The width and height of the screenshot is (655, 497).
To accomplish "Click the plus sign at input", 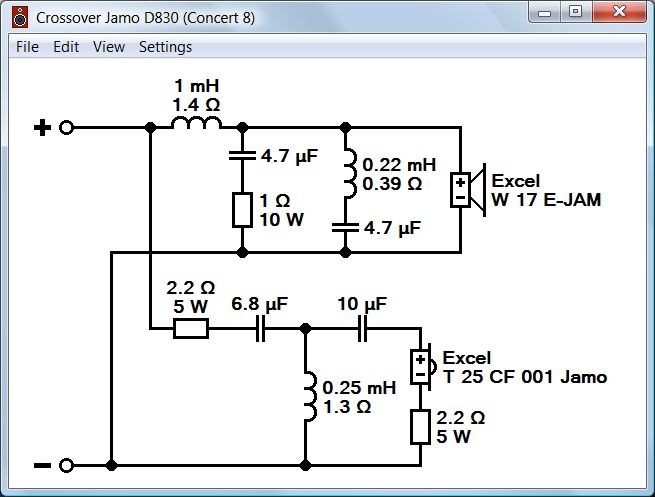I will pyautogui.click(x=42, y=127).
